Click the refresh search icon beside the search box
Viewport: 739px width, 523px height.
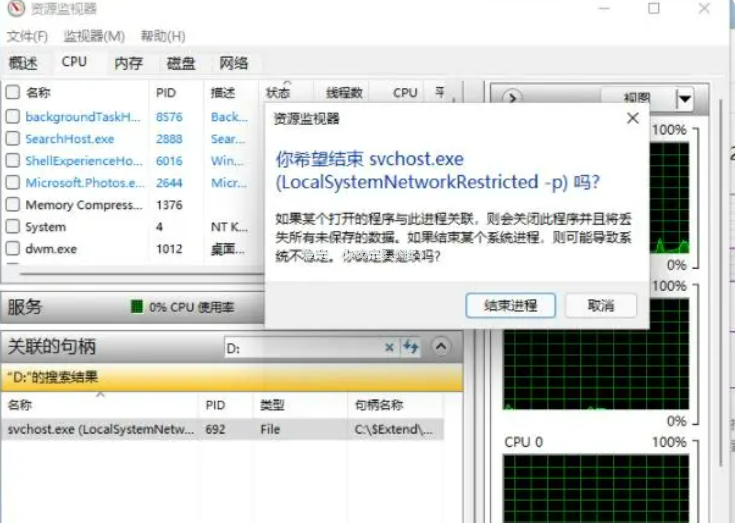(x=411, y=348)
